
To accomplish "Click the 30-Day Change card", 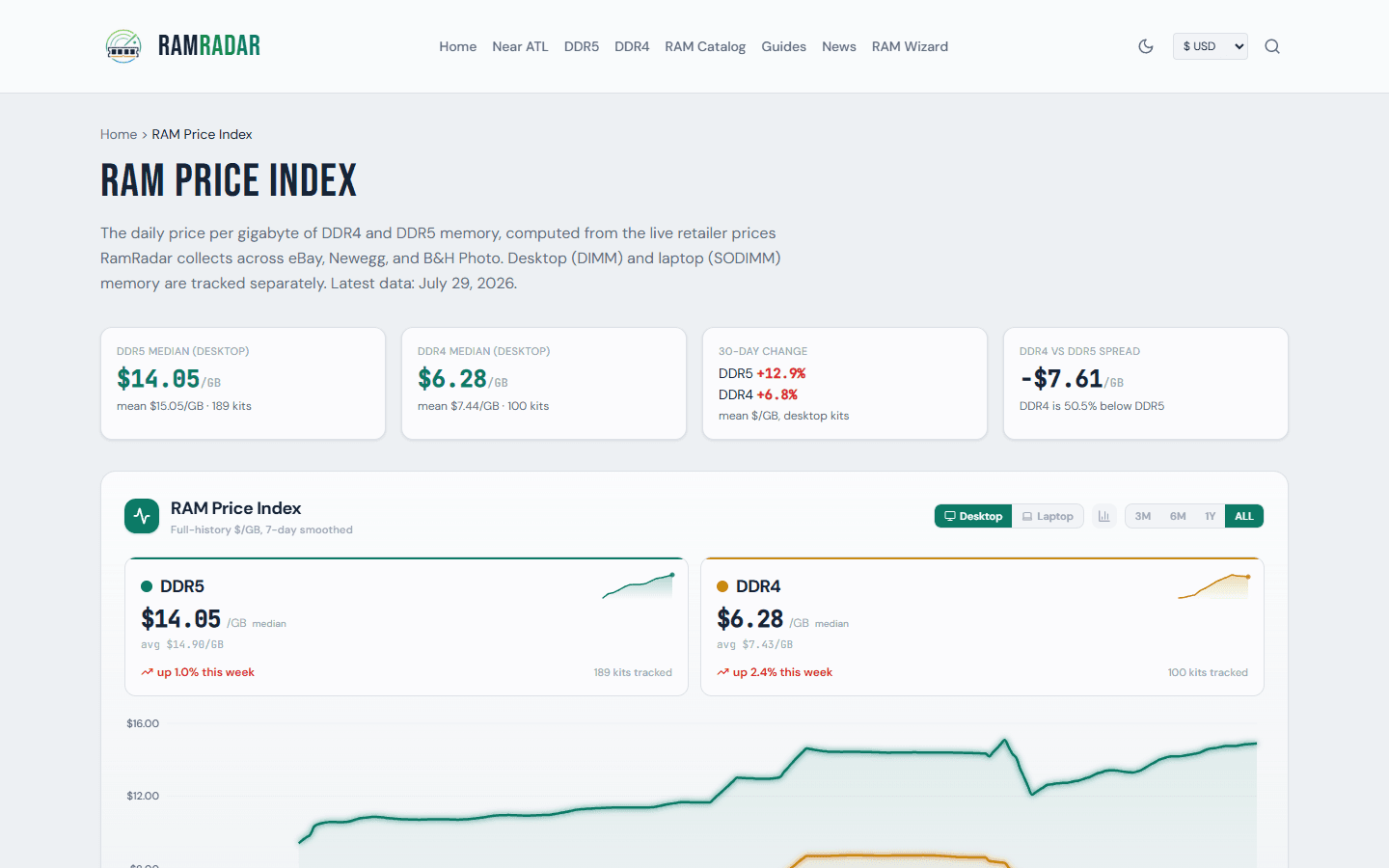I will (x=845, y=383).
